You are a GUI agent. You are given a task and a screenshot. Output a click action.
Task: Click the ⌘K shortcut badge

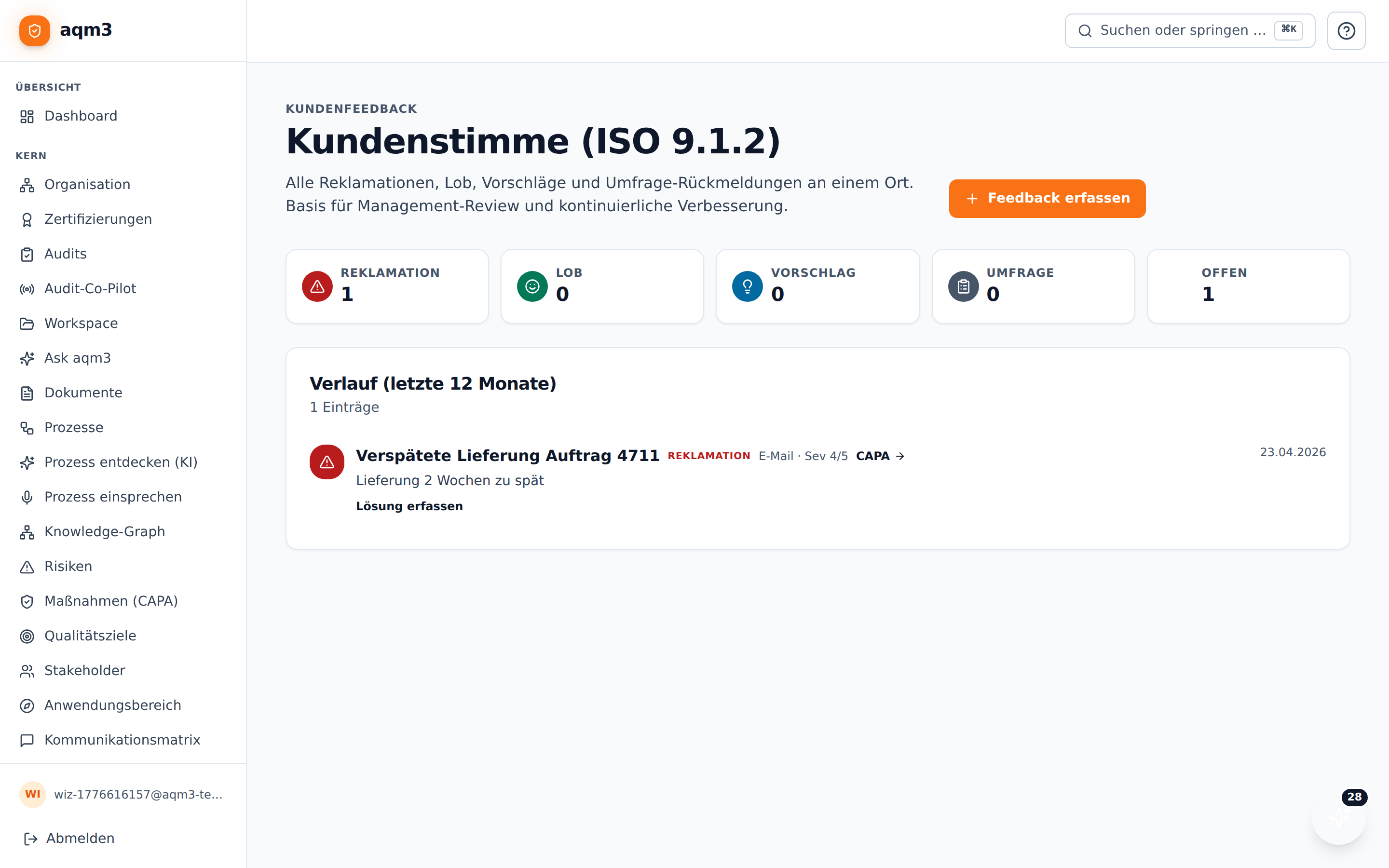[x=1289, y=30]
